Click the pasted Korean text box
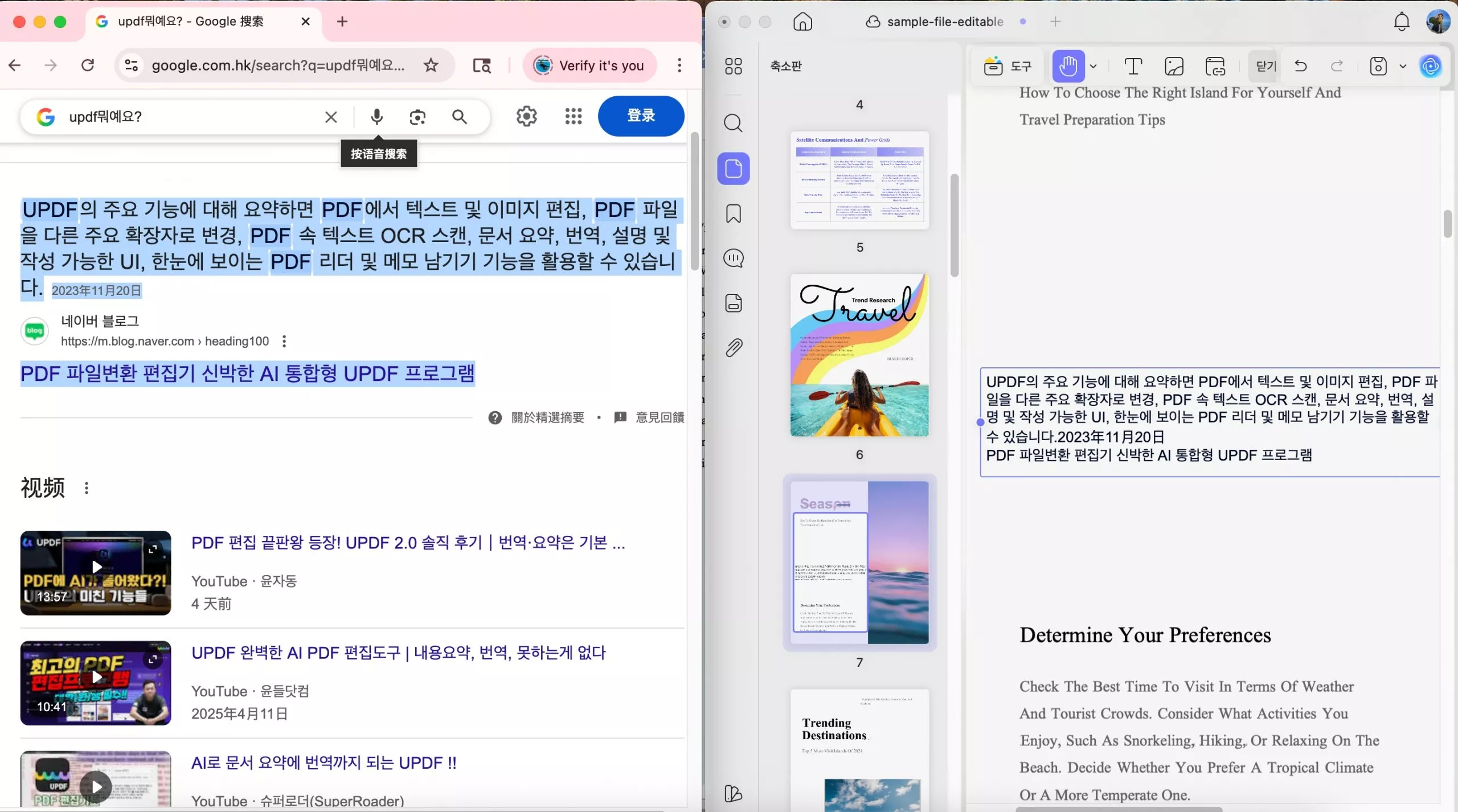1458x812 pixels. [1210, 421]
